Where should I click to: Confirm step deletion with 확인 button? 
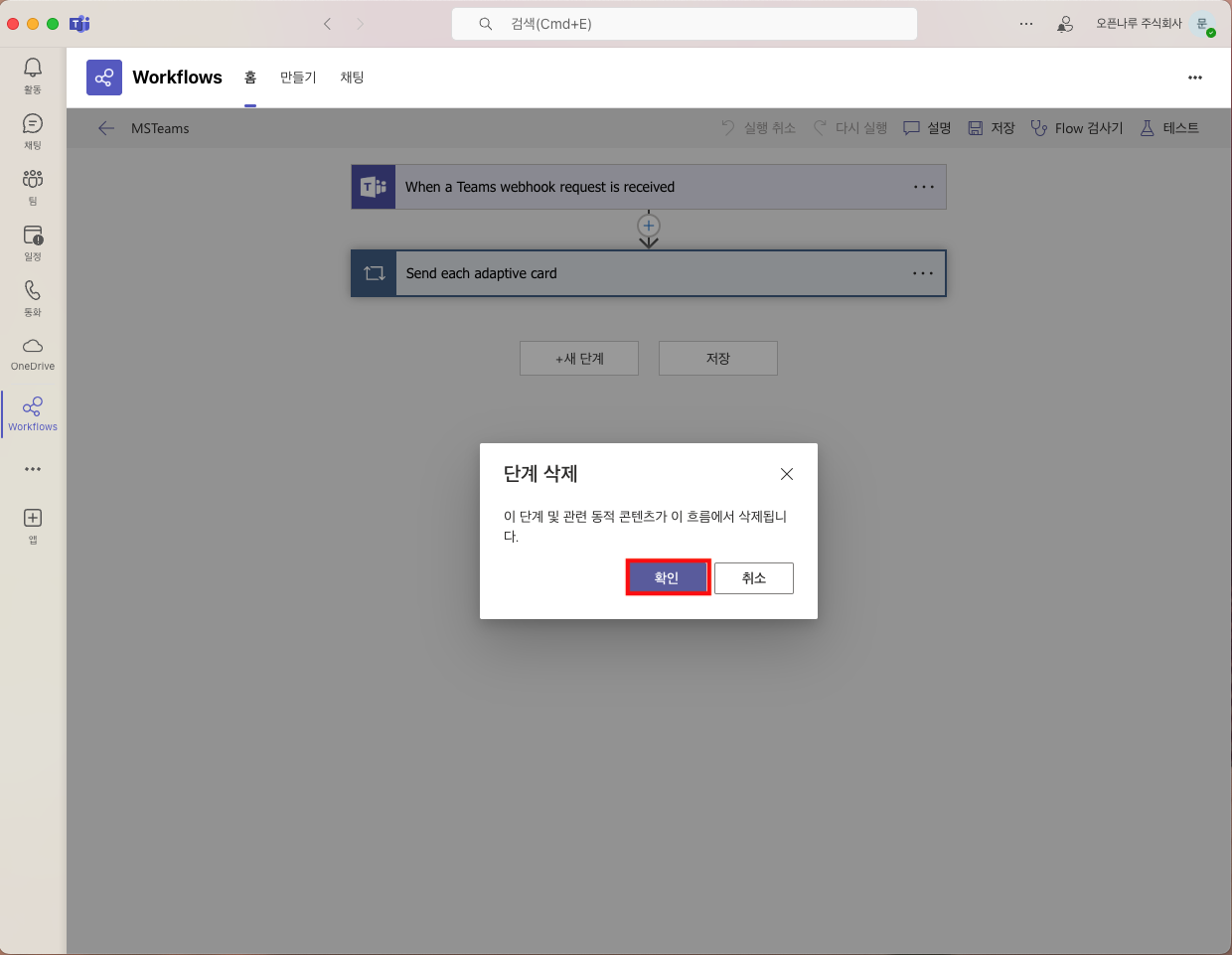tap(667, 577)
